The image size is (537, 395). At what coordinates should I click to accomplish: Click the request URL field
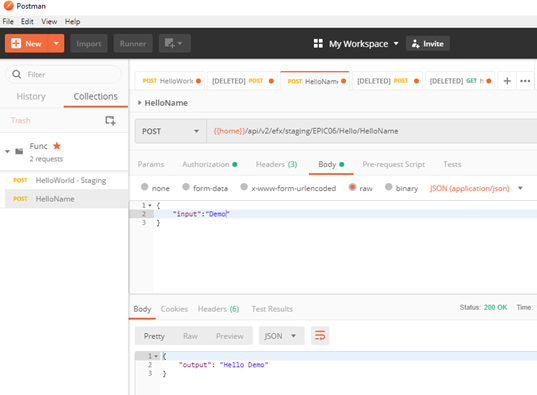pos(372,131)
